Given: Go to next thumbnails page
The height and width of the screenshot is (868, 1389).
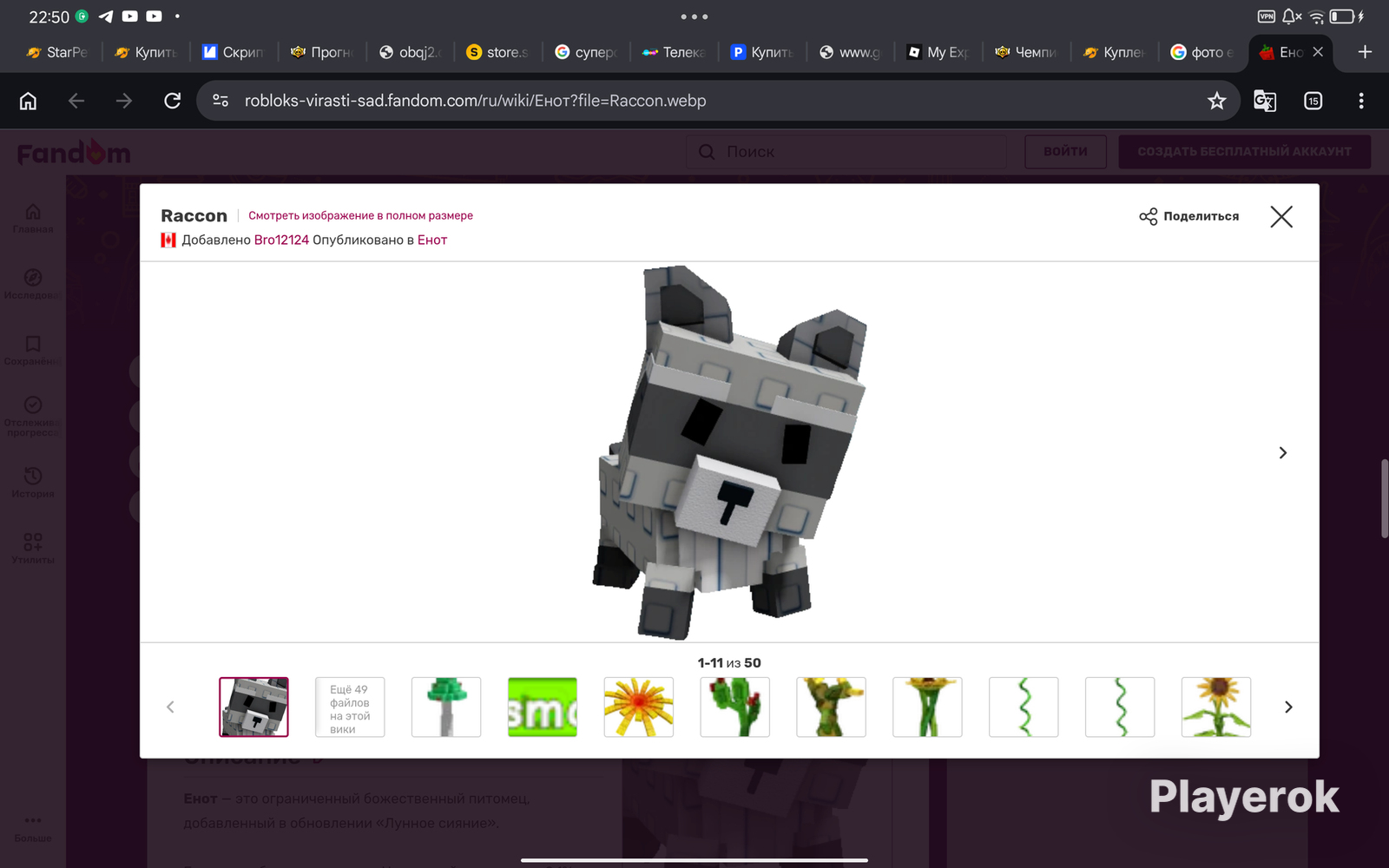Looking at the screenshot, I should click(1288, 707).
